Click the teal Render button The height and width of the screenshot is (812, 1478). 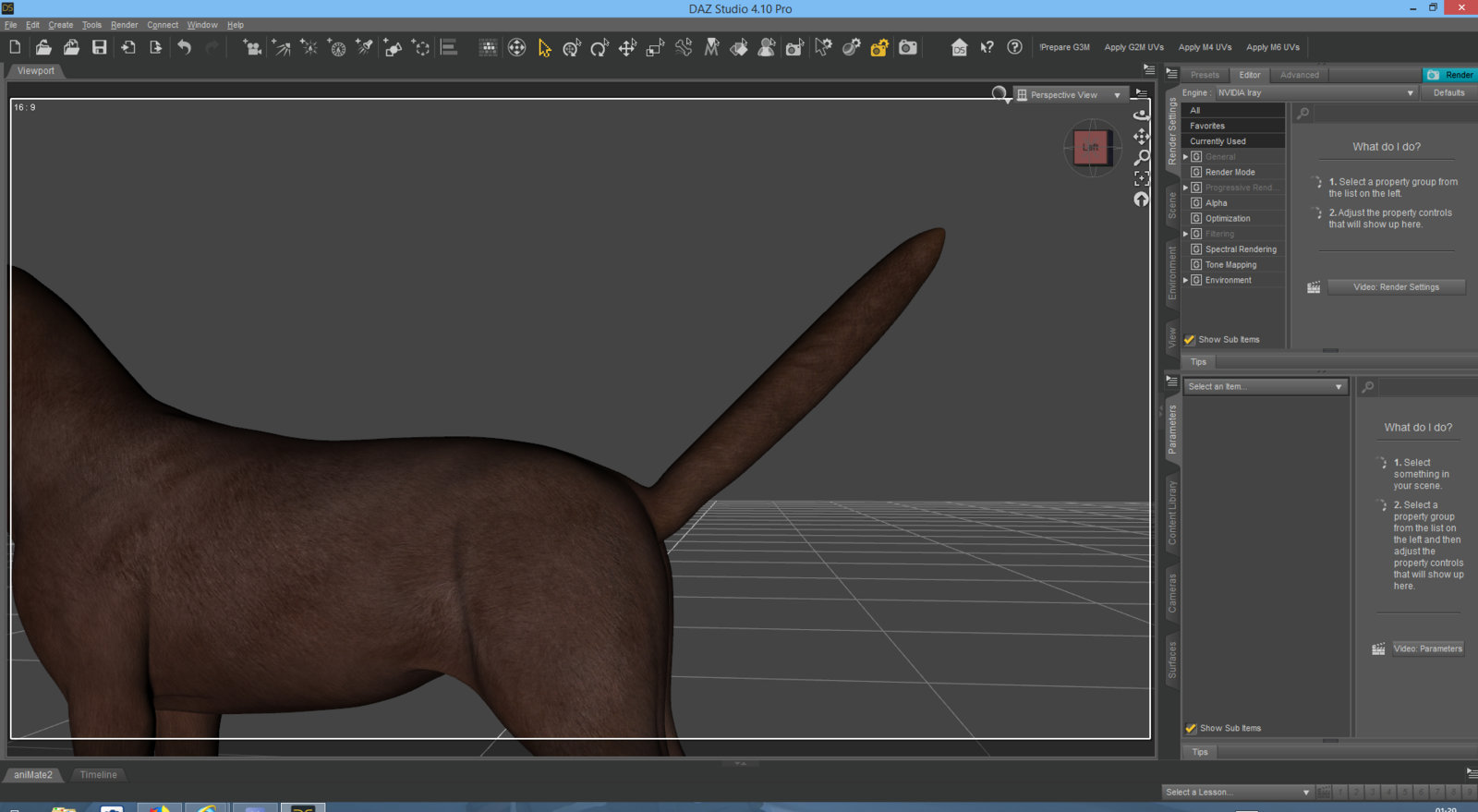coord(1449,75)
